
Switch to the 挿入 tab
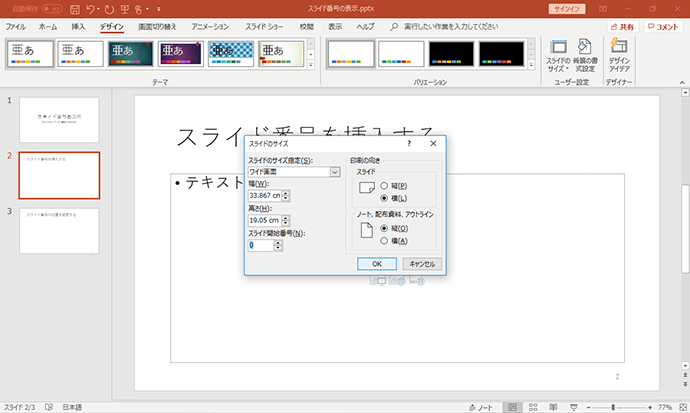(78, 27)
